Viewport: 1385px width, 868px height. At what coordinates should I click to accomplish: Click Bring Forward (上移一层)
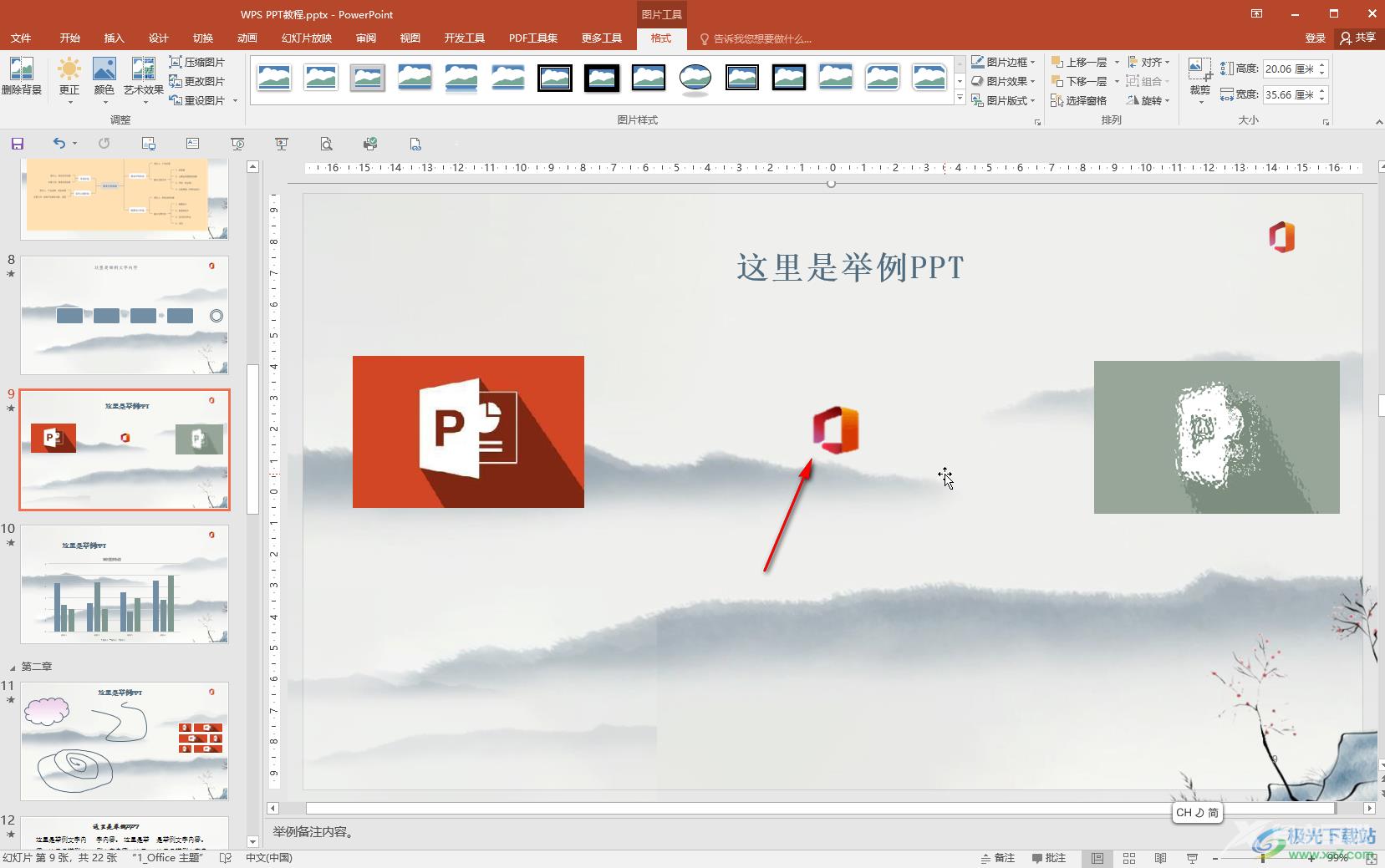(1079, 62)
